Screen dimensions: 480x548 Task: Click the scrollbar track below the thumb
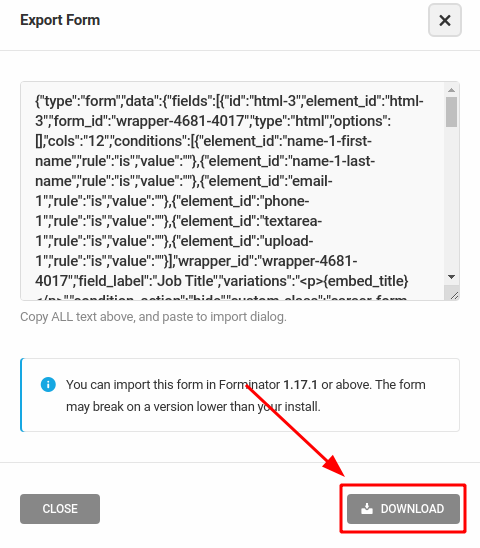(451, 199)
